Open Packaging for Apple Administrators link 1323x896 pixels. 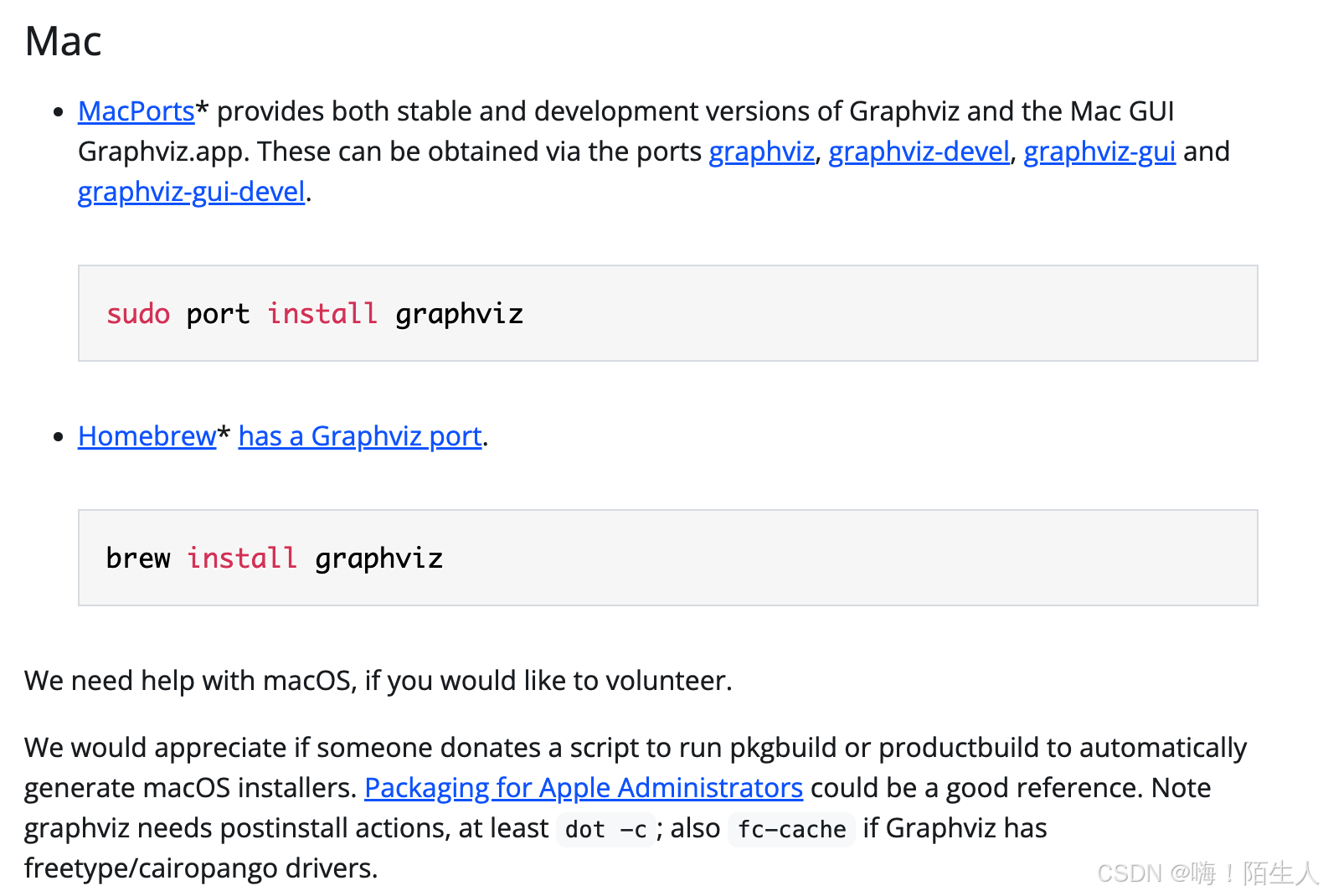click(x=583, y=788)
